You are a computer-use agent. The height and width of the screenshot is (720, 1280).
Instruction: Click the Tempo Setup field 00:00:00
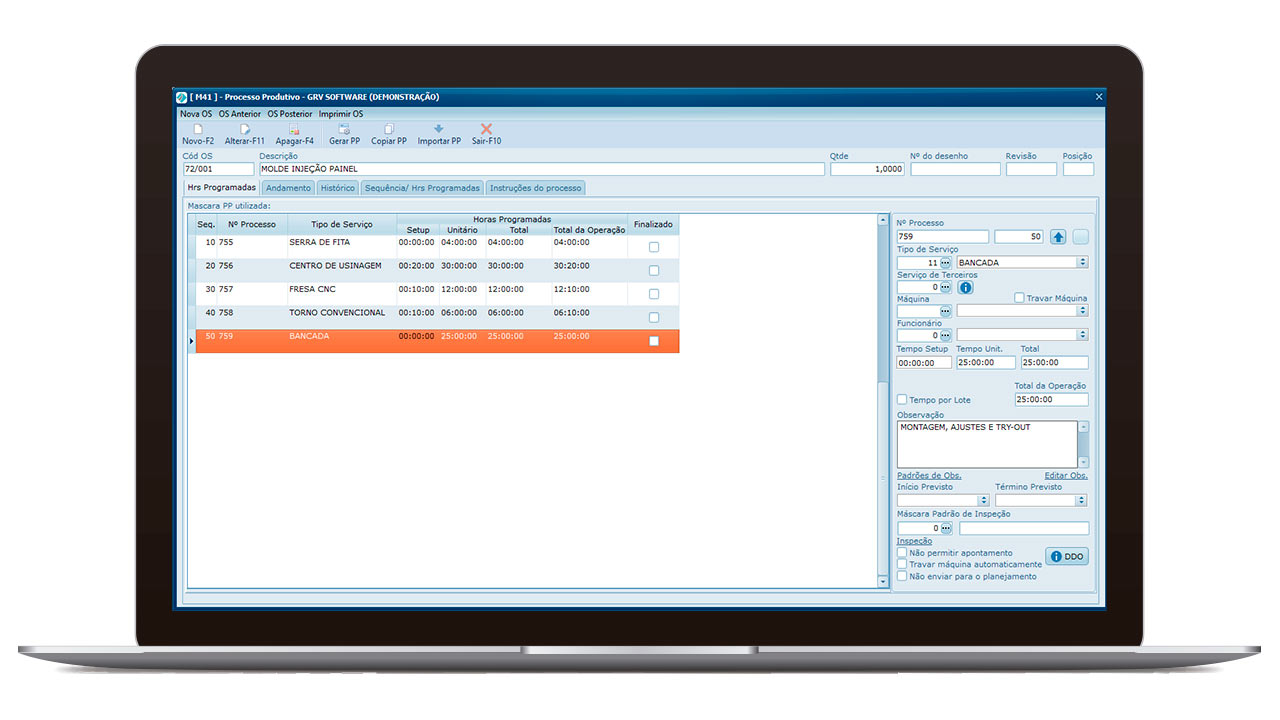(x=924, y=362)
